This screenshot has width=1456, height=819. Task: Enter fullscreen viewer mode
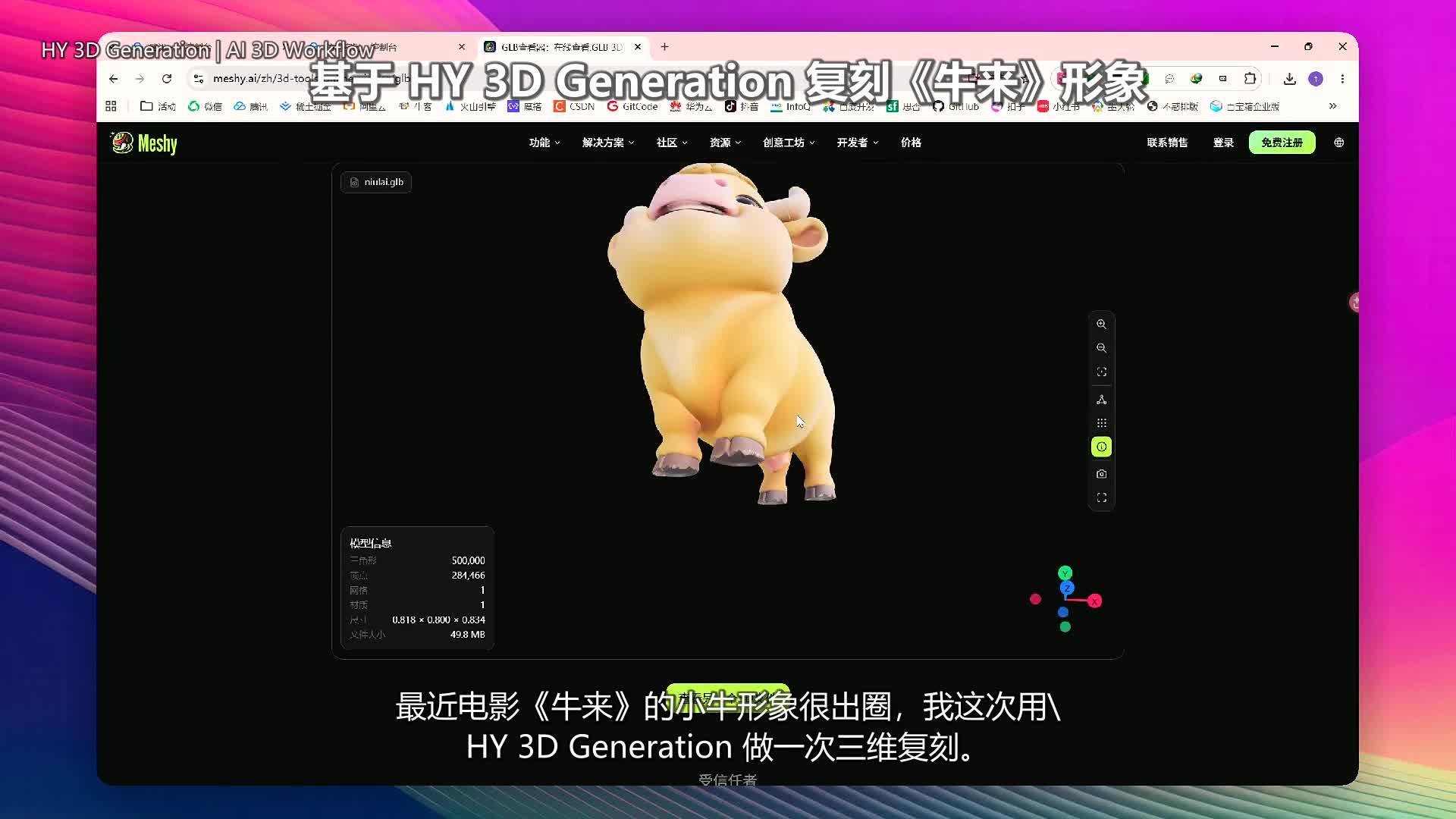click(1101, 498)
